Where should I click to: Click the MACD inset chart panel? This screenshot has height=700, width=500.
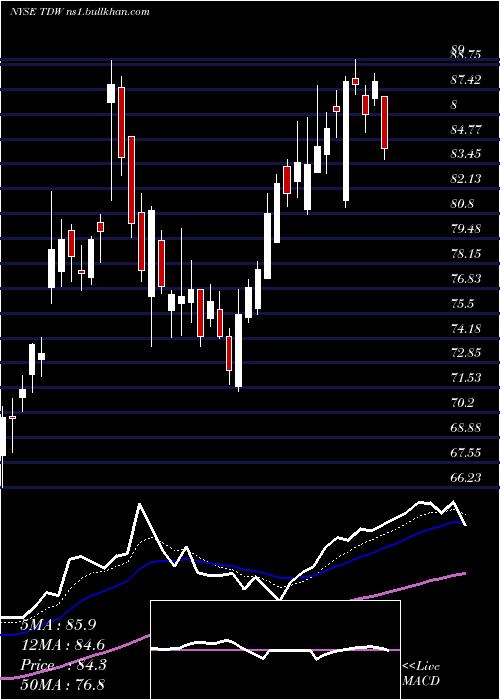pos(275,650)
